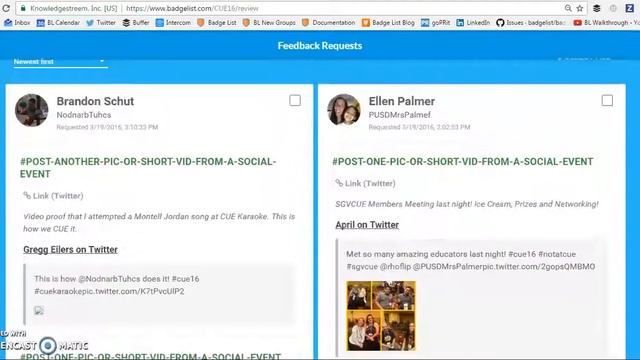
Task: Click Brandon's Requested 3/19/2016 timestamp
Action: 107,127
